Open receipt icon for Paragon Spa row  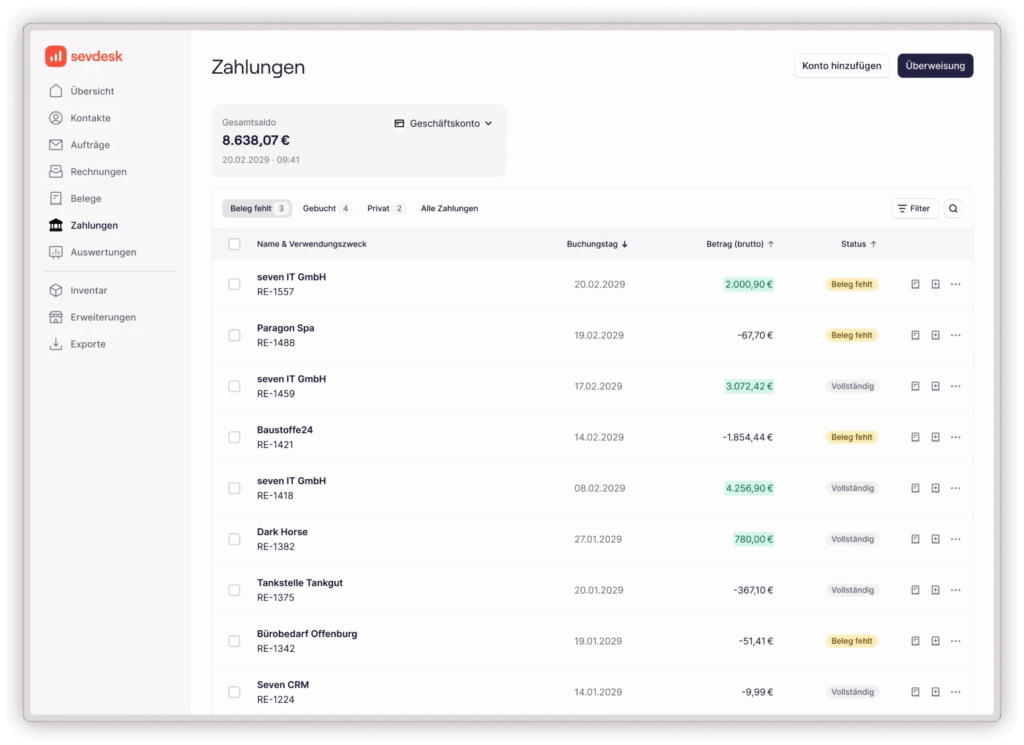pos(915,336)
